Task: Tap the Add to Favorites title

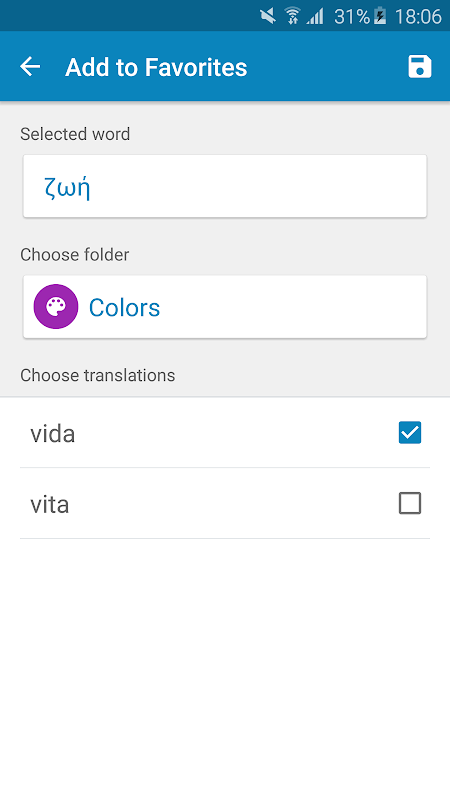Action: [x=156, y=67]
